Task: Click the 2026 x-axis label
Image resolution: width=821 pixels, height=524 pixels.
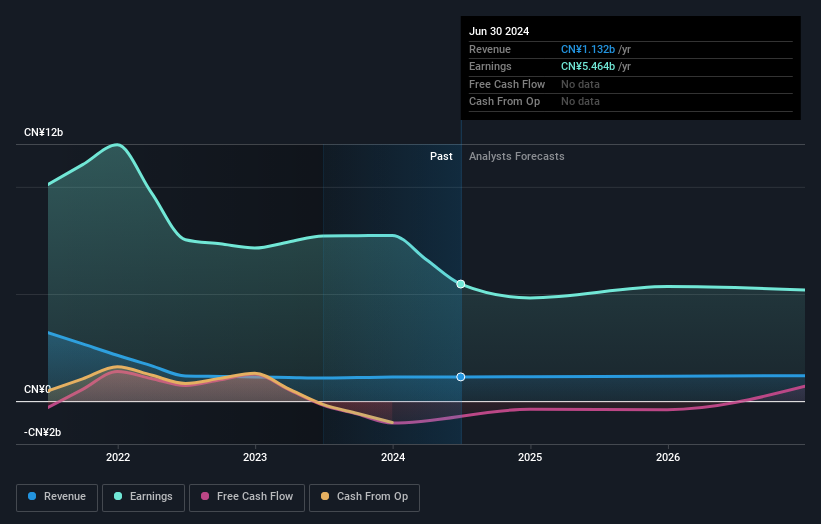Action: [x=668, y=457]
